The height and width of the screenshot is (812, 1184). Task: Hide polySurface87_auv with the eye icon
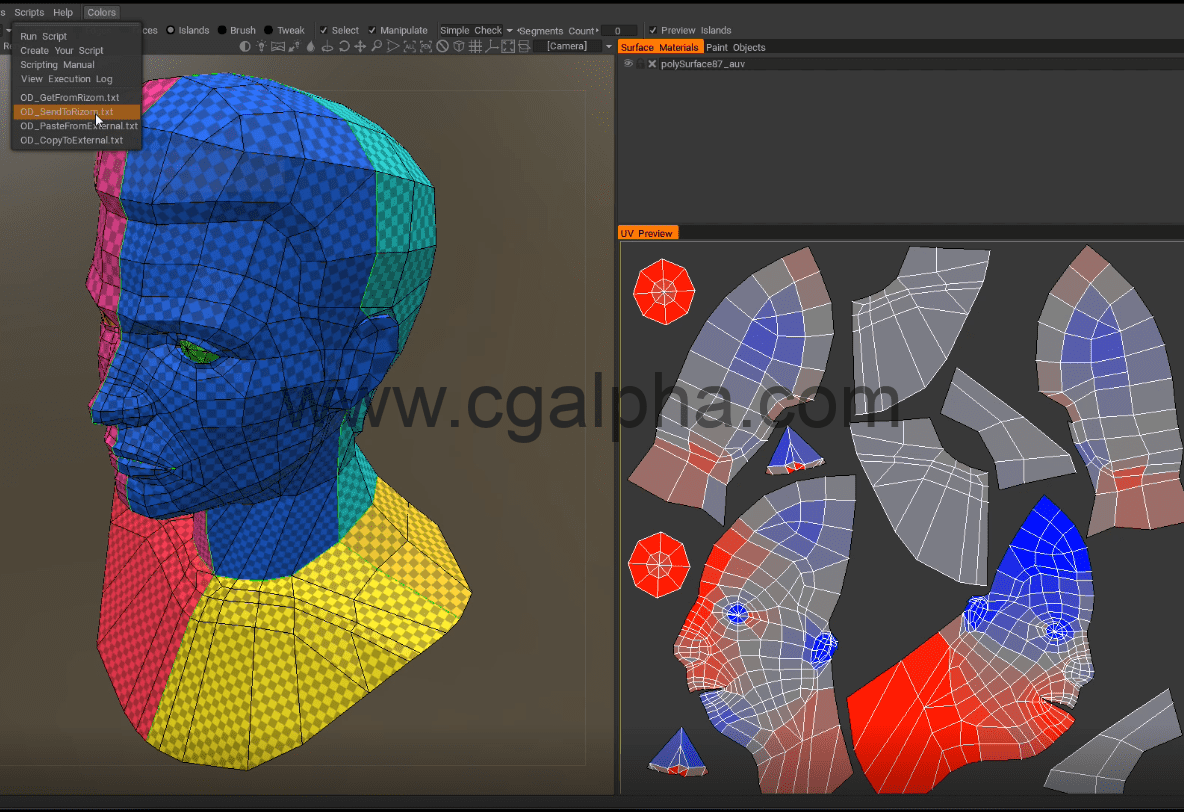click(628, 63)
